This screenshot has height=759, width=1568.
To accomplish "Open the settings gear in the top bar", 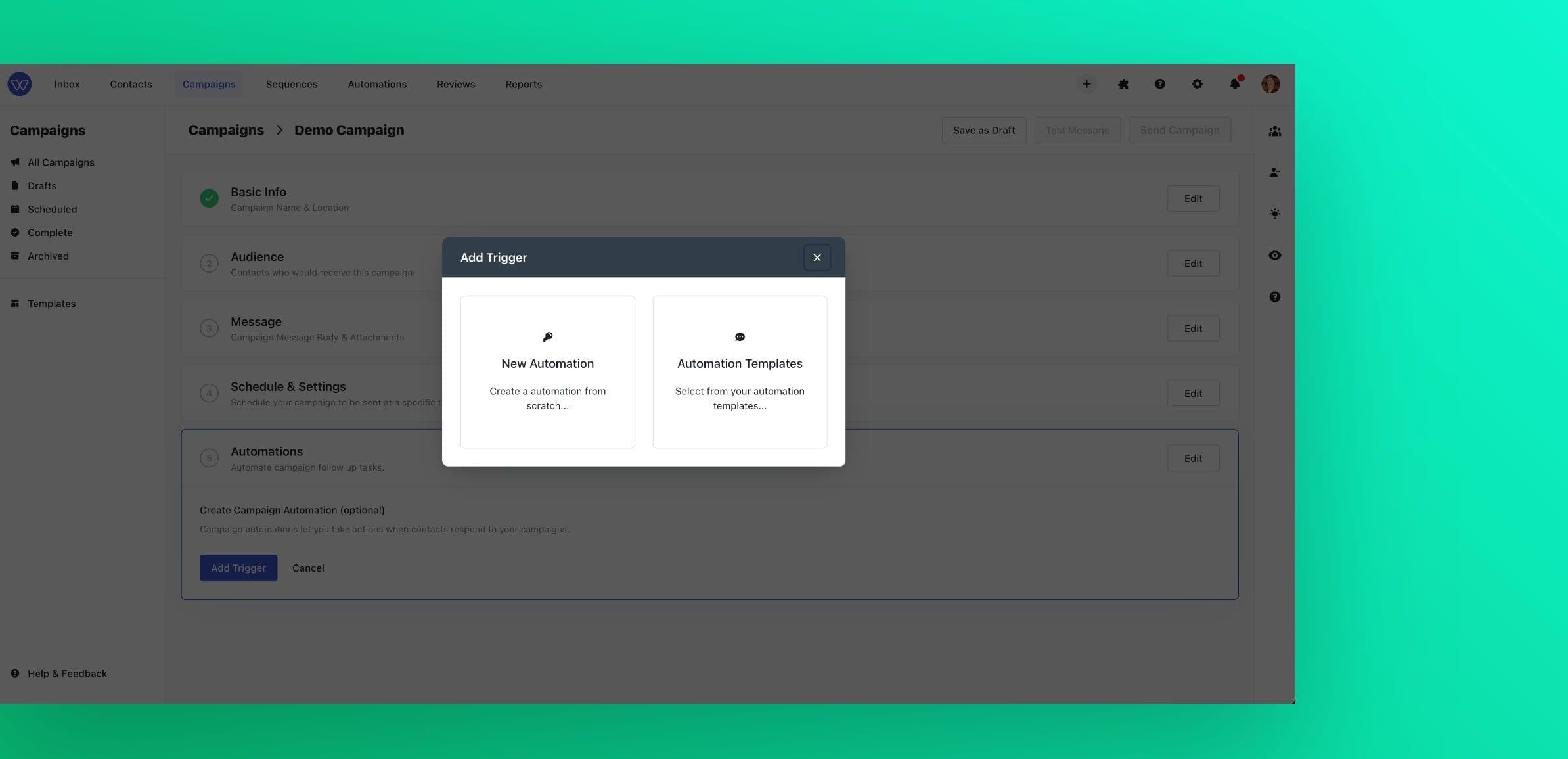I will pos(1196,84).
